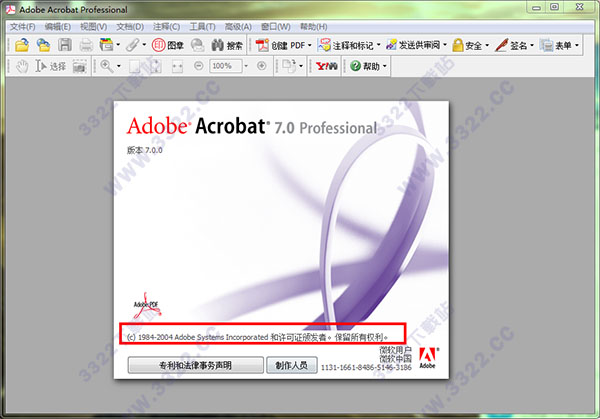This screenshot has width=600, height=419.
Task: Open the 工具(T) menu
Action: (202, 27)
